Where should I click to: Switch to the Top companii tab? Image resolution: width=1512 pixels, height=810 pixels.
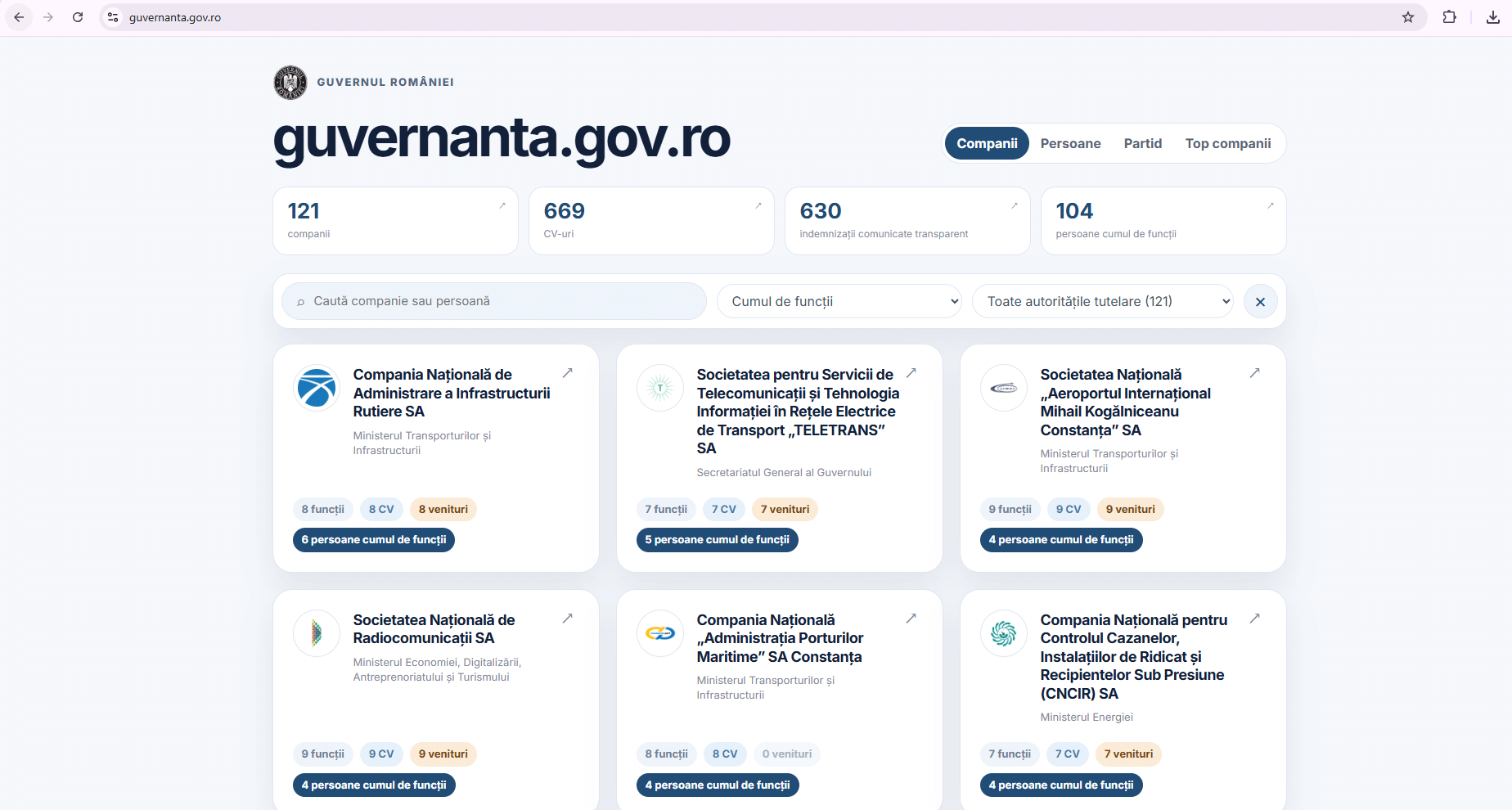point(1228,143)
